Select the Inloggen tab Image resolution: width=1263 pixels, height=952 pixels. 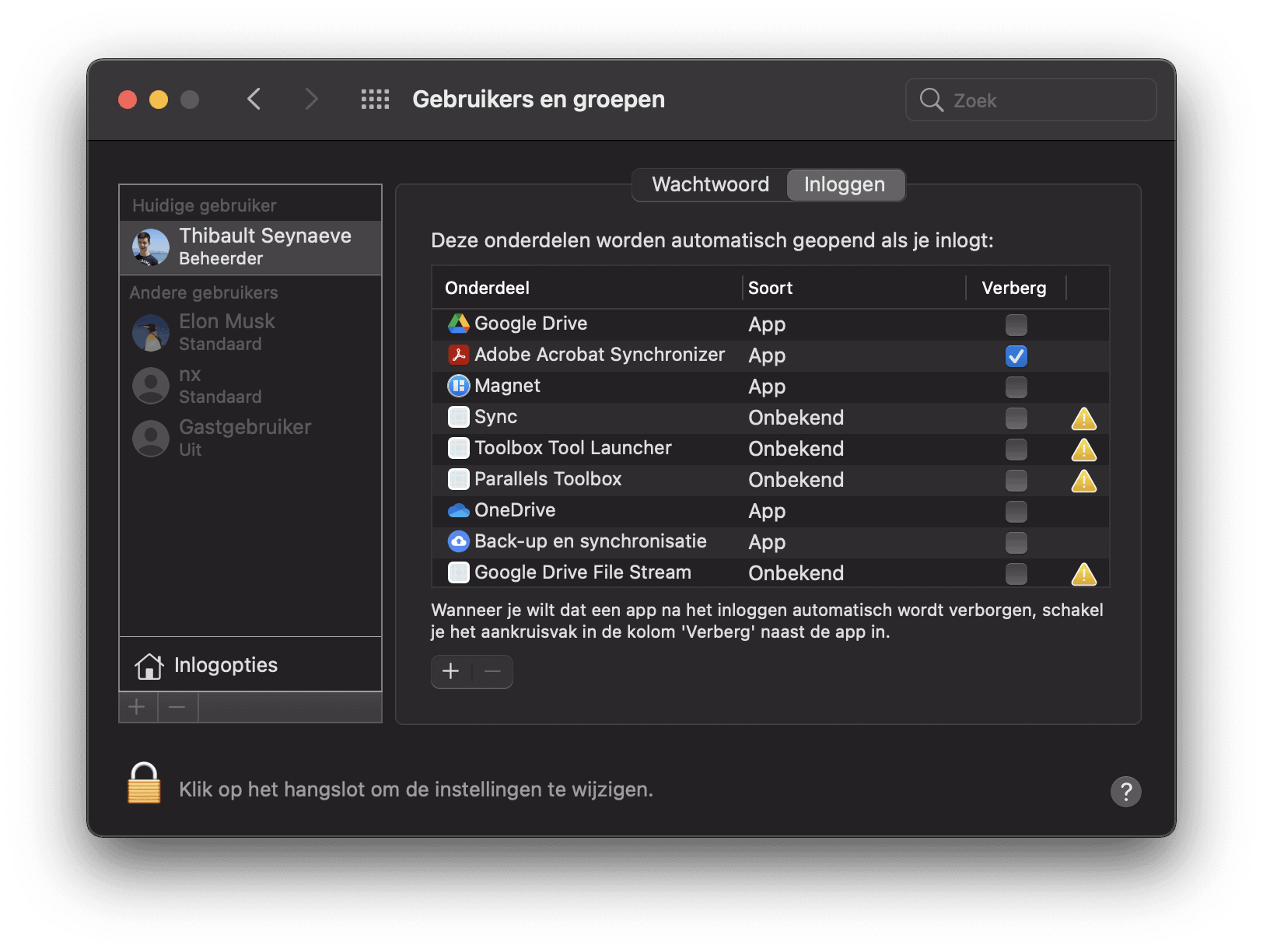coord(845,184)
